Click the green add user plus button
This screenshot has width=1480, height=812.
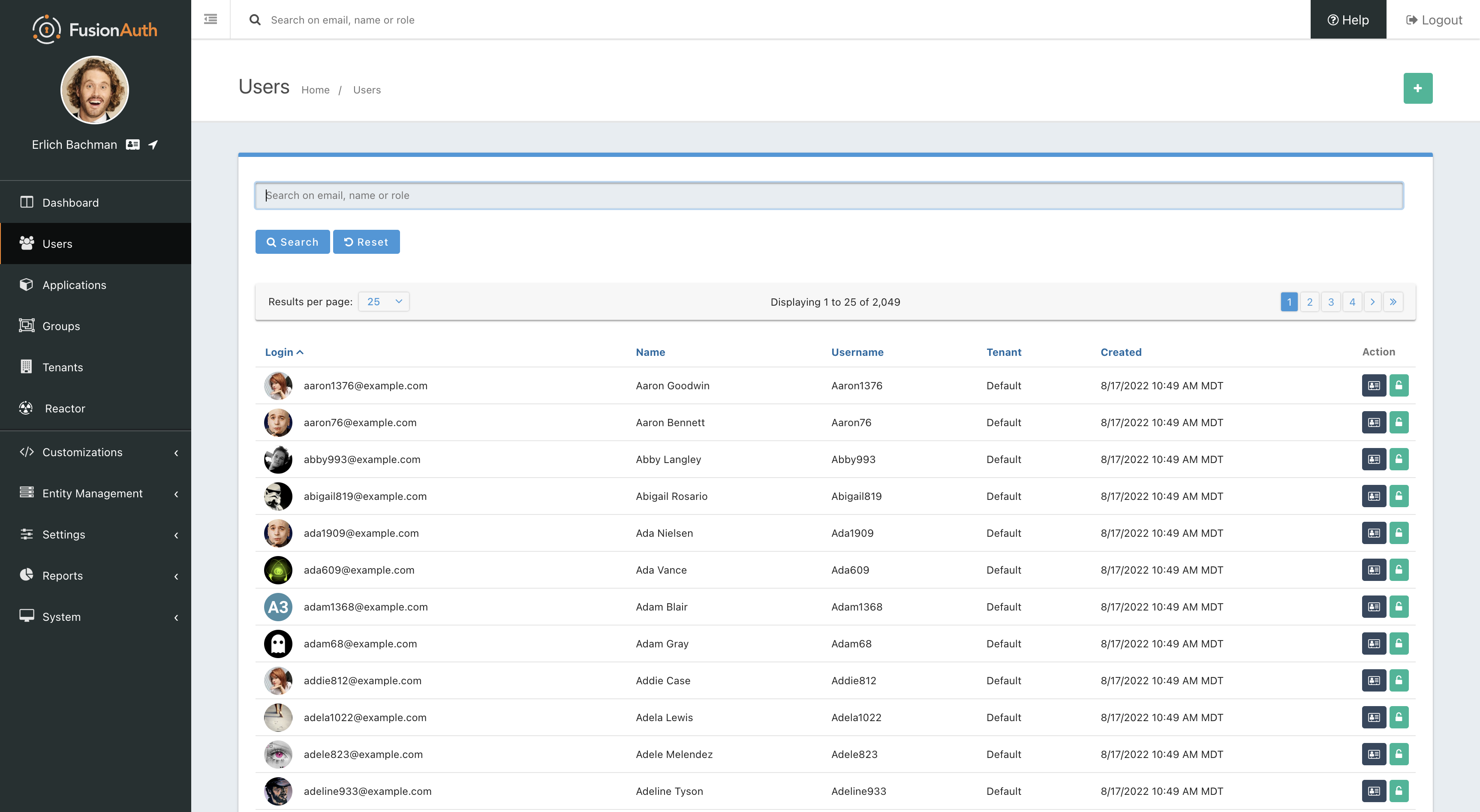click(1417, 88)
